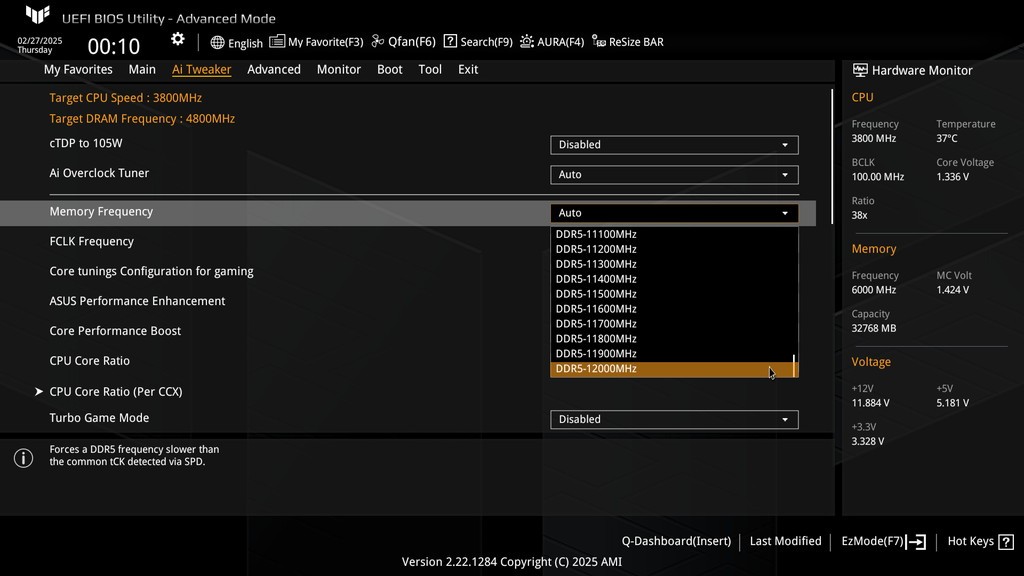
Task: Open Turbo Game Mode dropdown
Action: point(674,419)
